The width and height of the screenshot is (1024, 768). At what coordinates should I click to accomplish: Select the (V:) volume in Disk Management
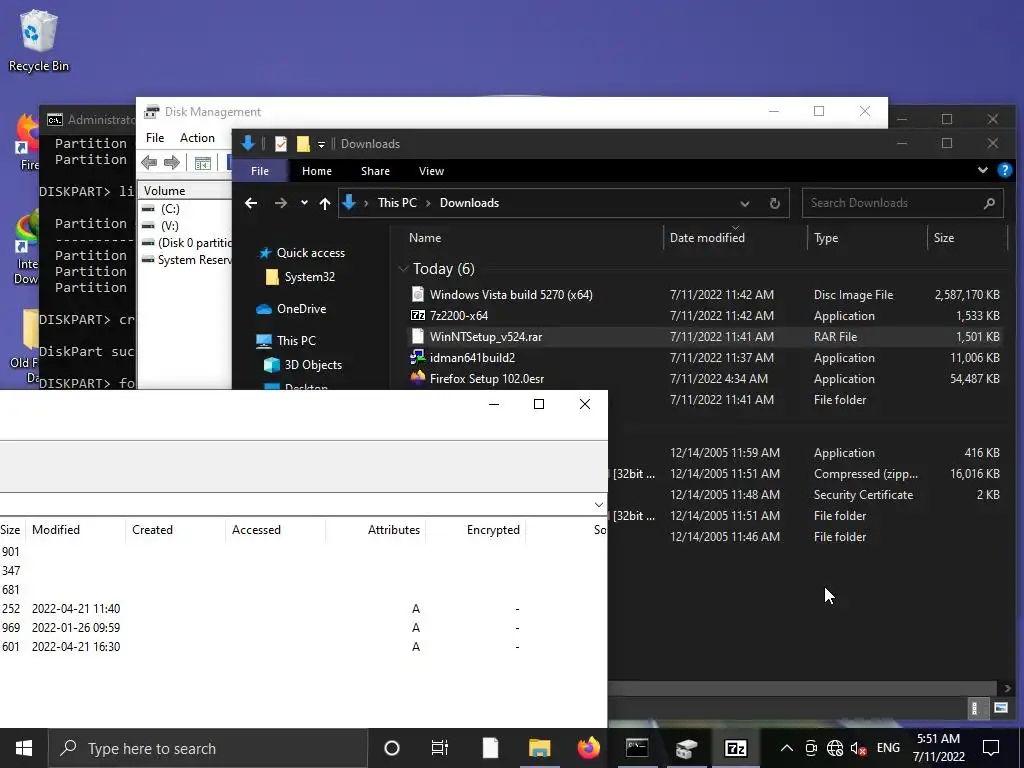point(170,226)
